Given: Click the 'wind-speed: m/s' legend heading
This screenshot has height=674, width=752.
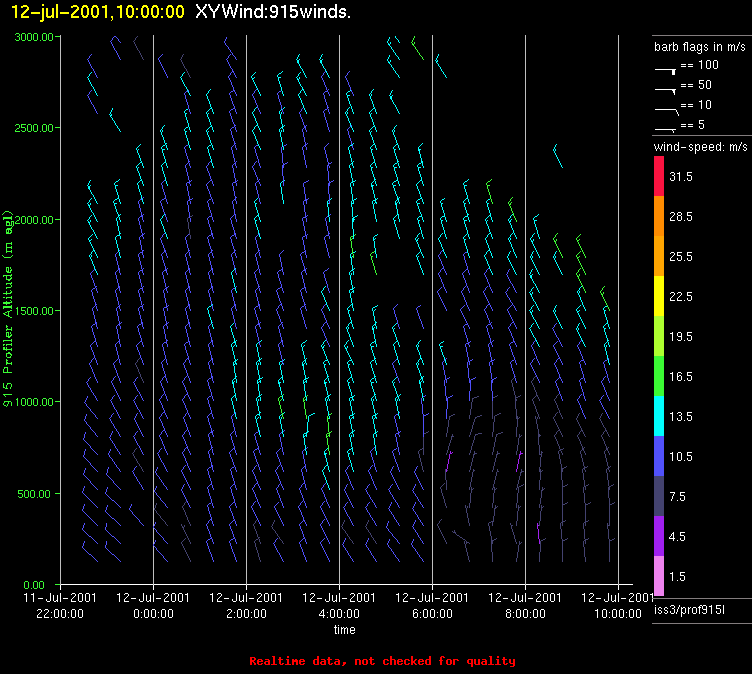Looking at the screenshot, I should [699, 147].
